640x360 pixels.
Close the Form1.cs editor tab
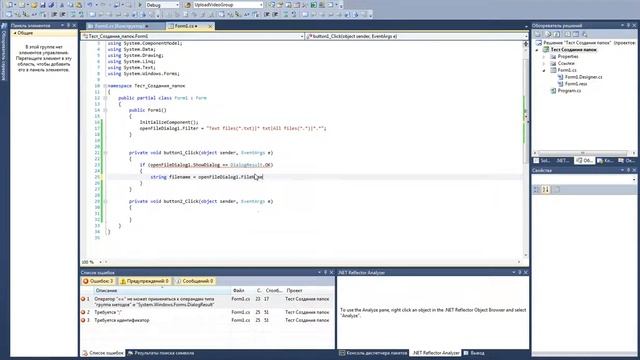coord(210,26)
